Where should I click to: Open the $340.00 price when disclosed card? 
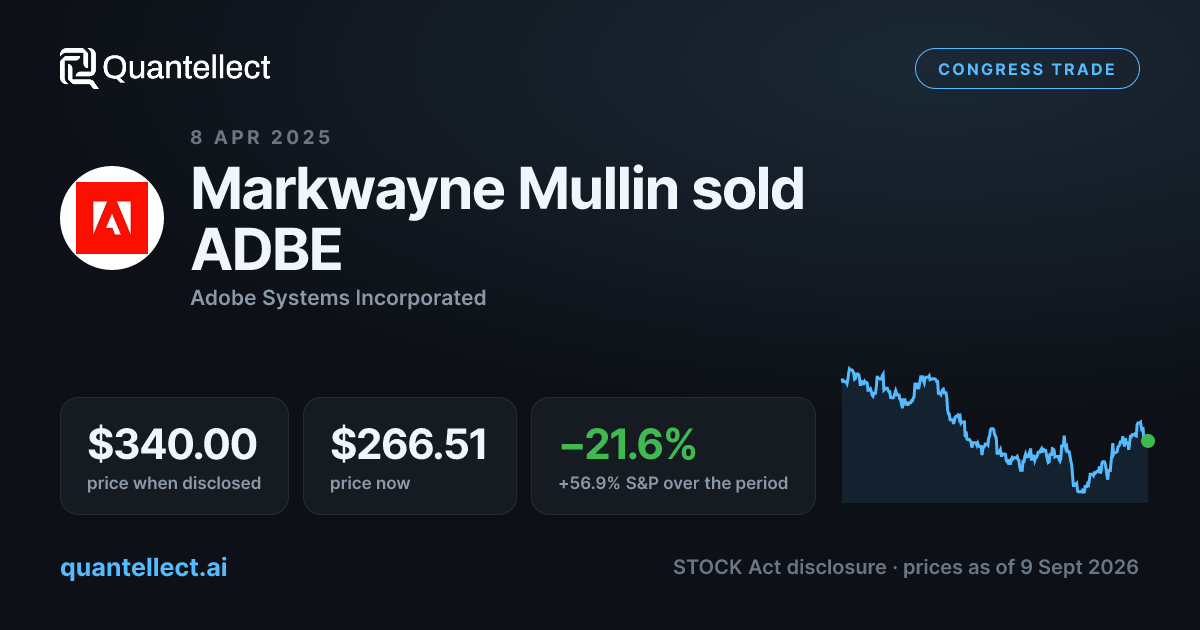pyautogui.click(x=174, y=456)
